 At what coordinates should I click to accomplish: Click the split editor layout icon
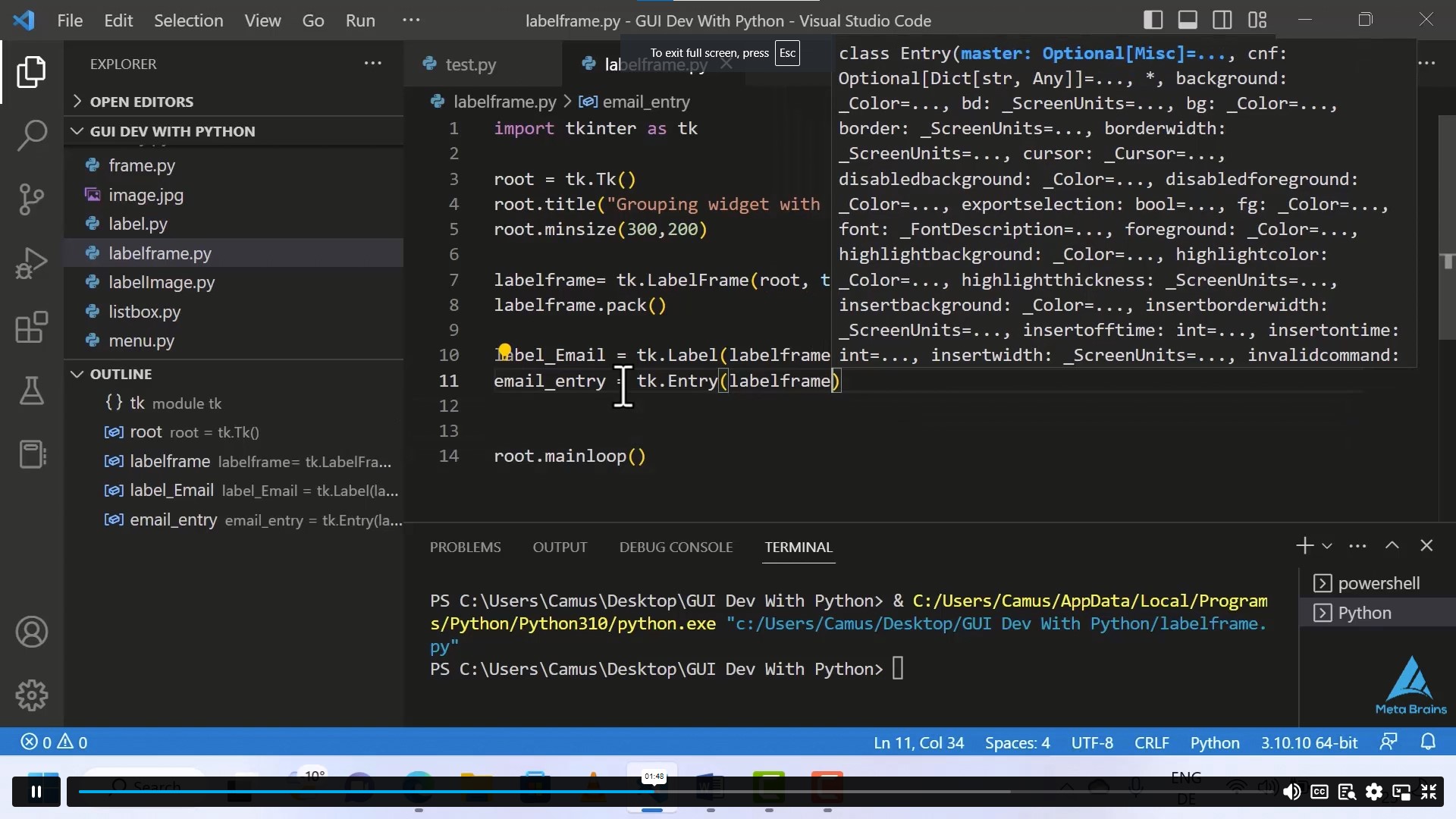(1222, 19)
